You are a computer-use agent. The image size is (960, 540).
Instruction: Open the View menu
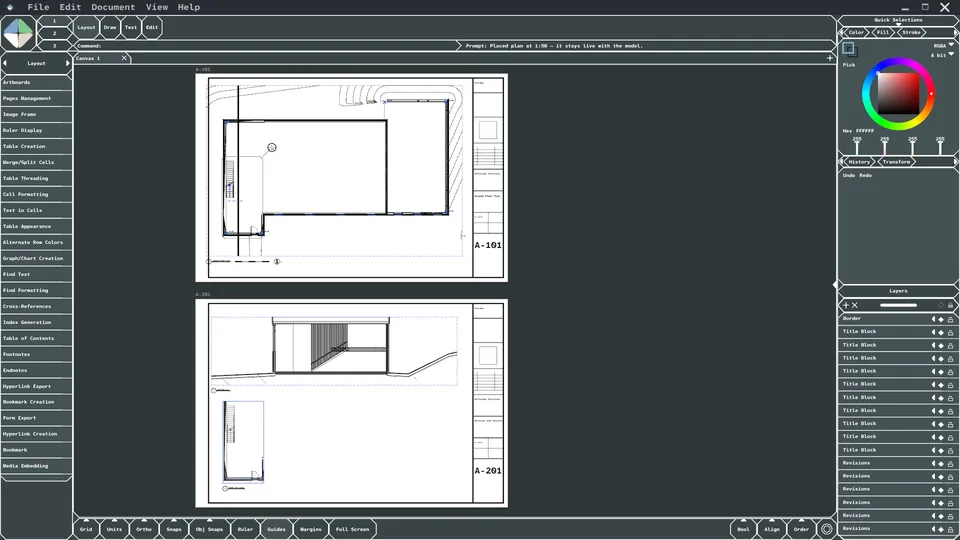157,7
